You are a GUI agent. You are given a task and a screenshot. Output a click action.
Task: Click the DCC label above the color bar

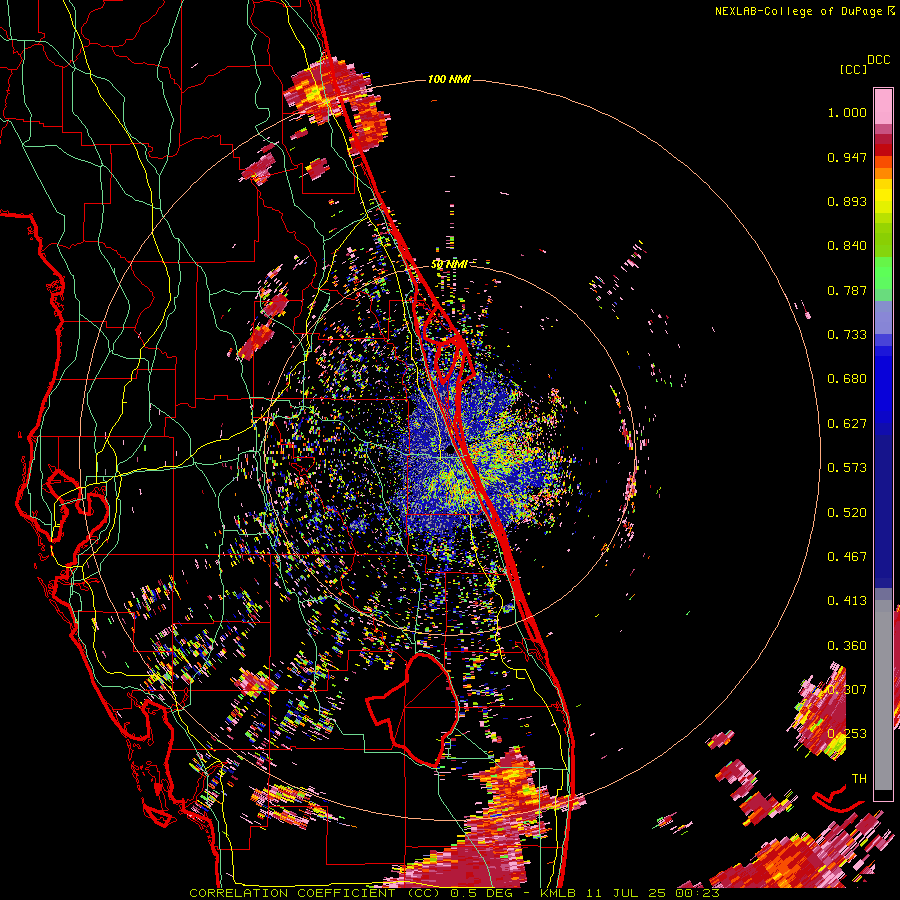click(x=878, y=60)
